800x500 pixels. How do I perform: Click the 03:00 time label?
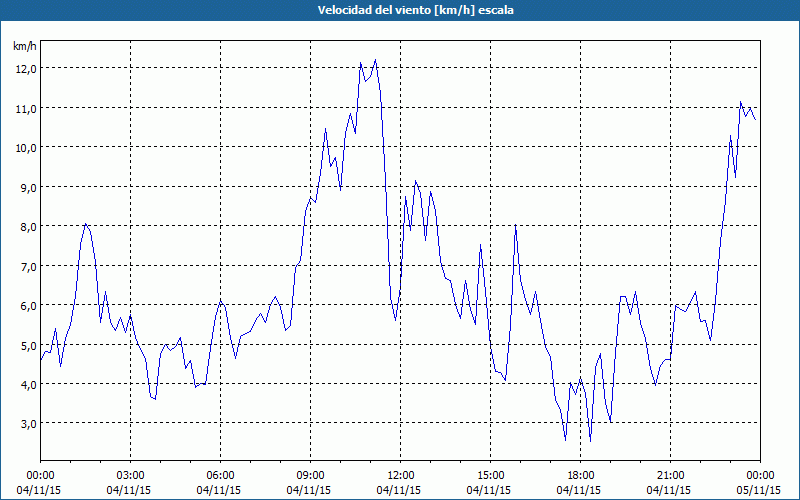click(x=131, y=476)
